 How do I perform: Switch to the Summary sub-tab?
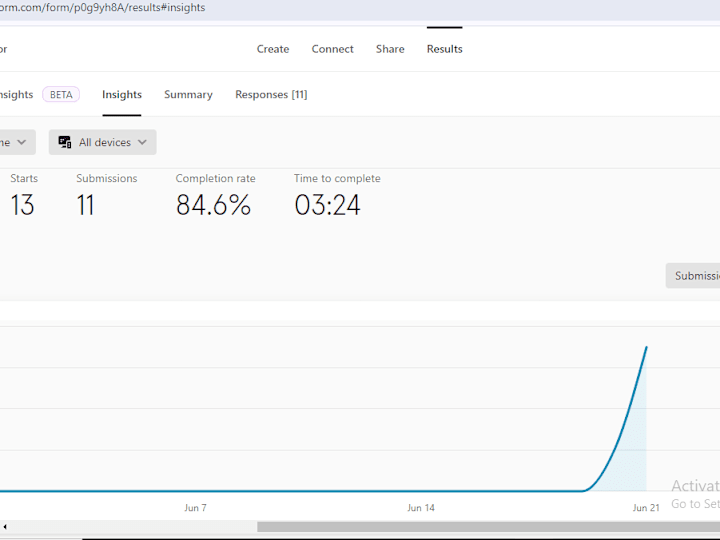point(188,95)
